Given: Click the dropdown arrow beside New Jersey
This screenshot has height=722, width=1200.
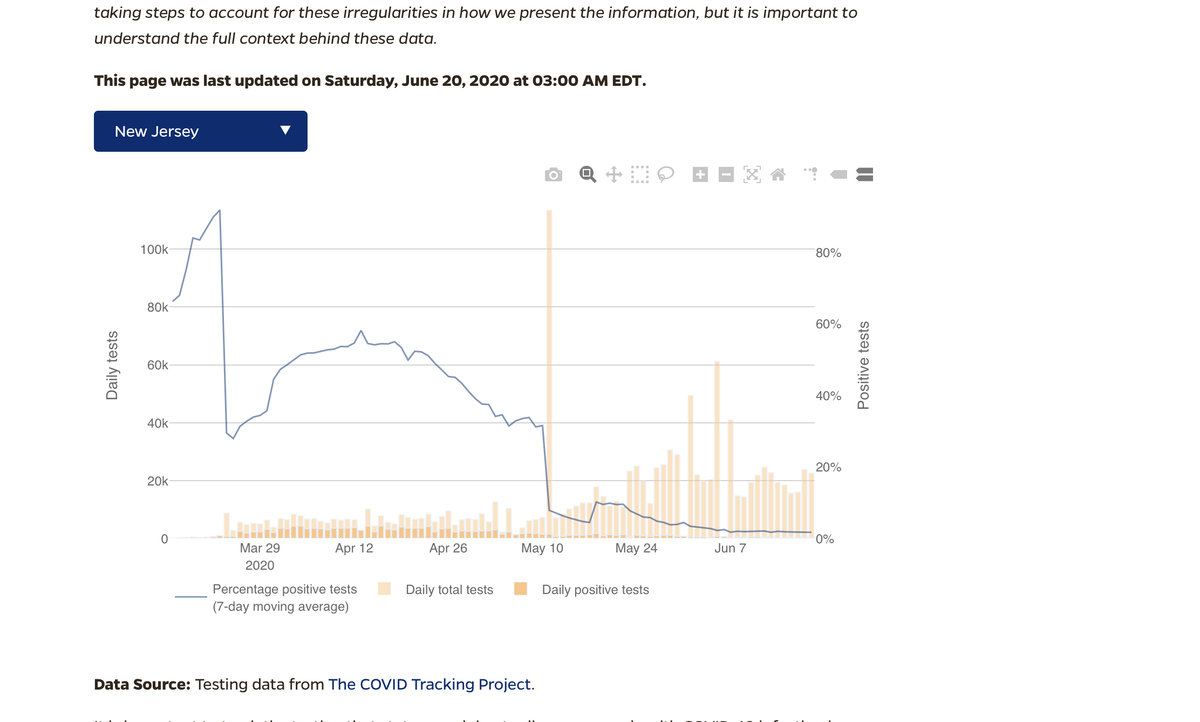Looking at the screenshot, I should [x=285, y=131].
